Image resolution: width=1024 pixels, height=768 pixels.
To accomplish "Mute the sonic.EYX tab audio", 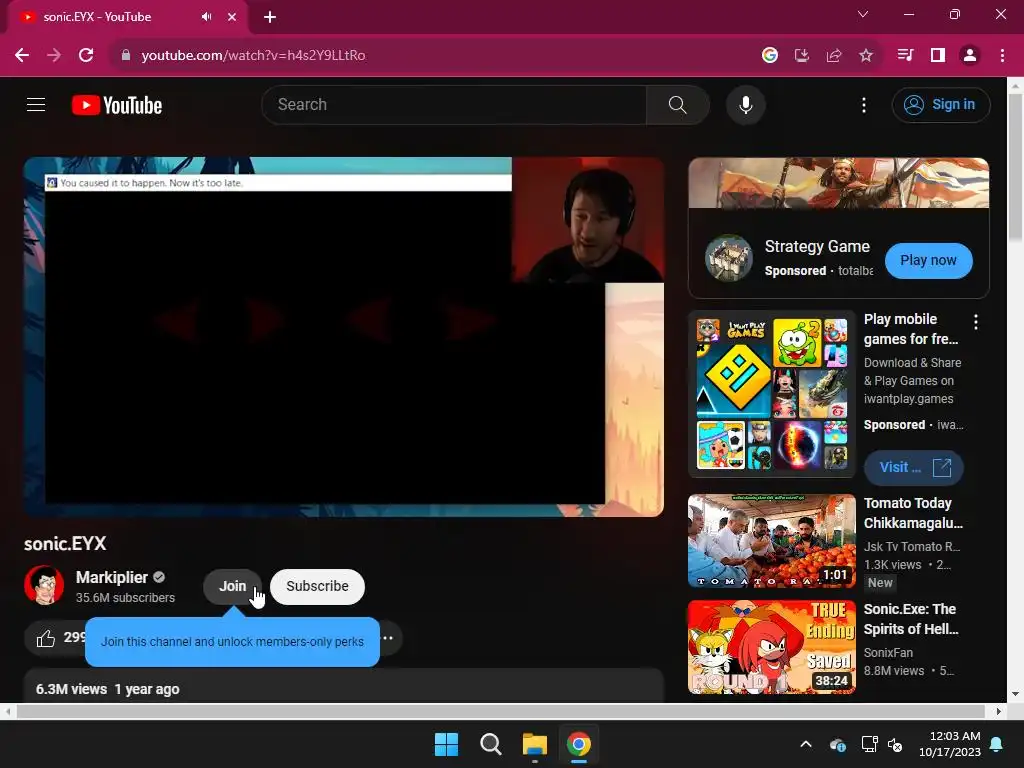I will [206, 17].
